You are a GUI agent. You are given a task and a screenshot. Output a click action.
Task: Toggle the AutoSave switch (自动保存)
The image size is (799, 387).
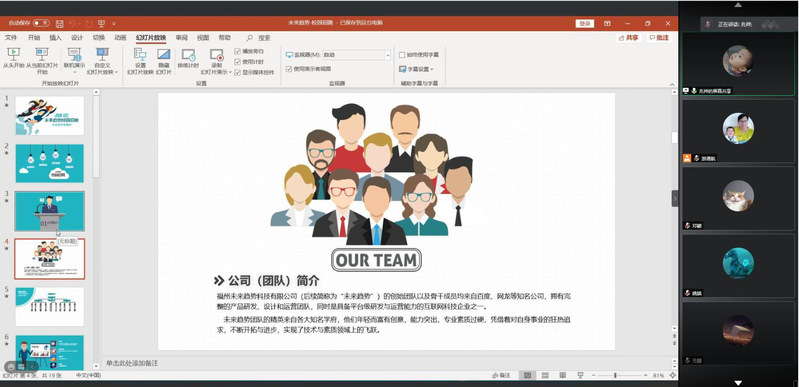(x=41, y=23)
